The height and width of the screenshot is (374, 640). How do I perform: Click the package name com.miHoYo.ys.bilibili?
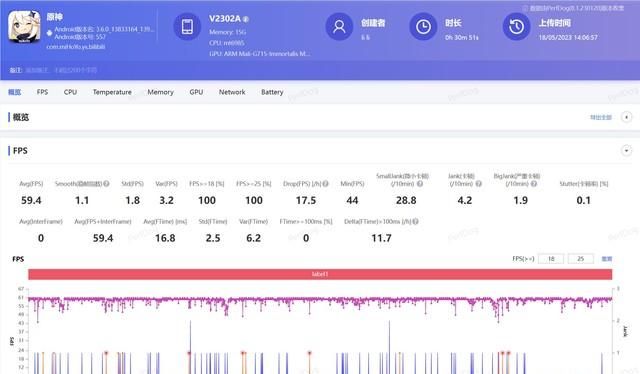(76, 47)
